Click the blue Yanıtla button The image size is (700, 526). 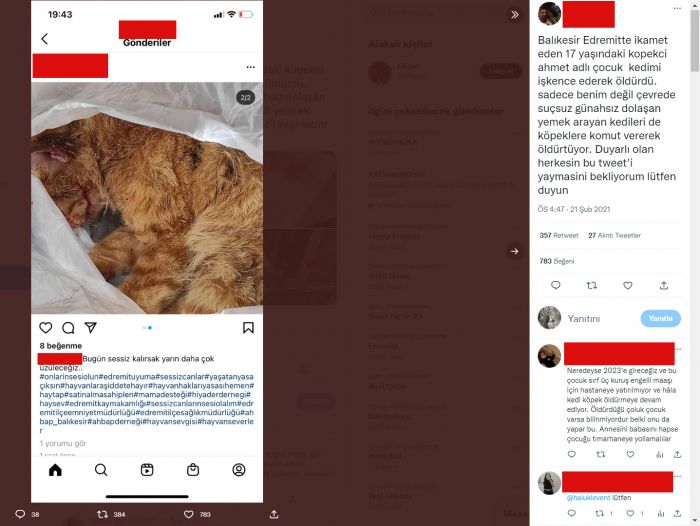coord(660,318)
